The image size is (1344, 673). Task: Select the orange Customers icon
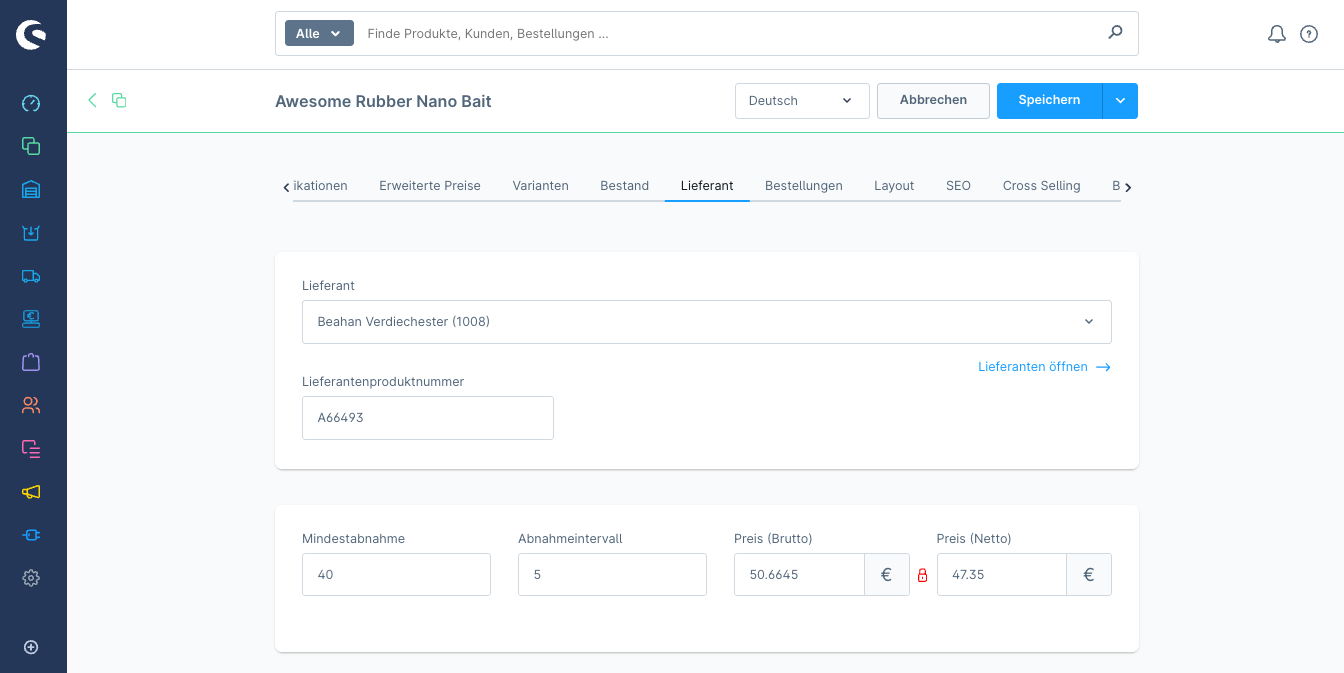tap(31, 405)
